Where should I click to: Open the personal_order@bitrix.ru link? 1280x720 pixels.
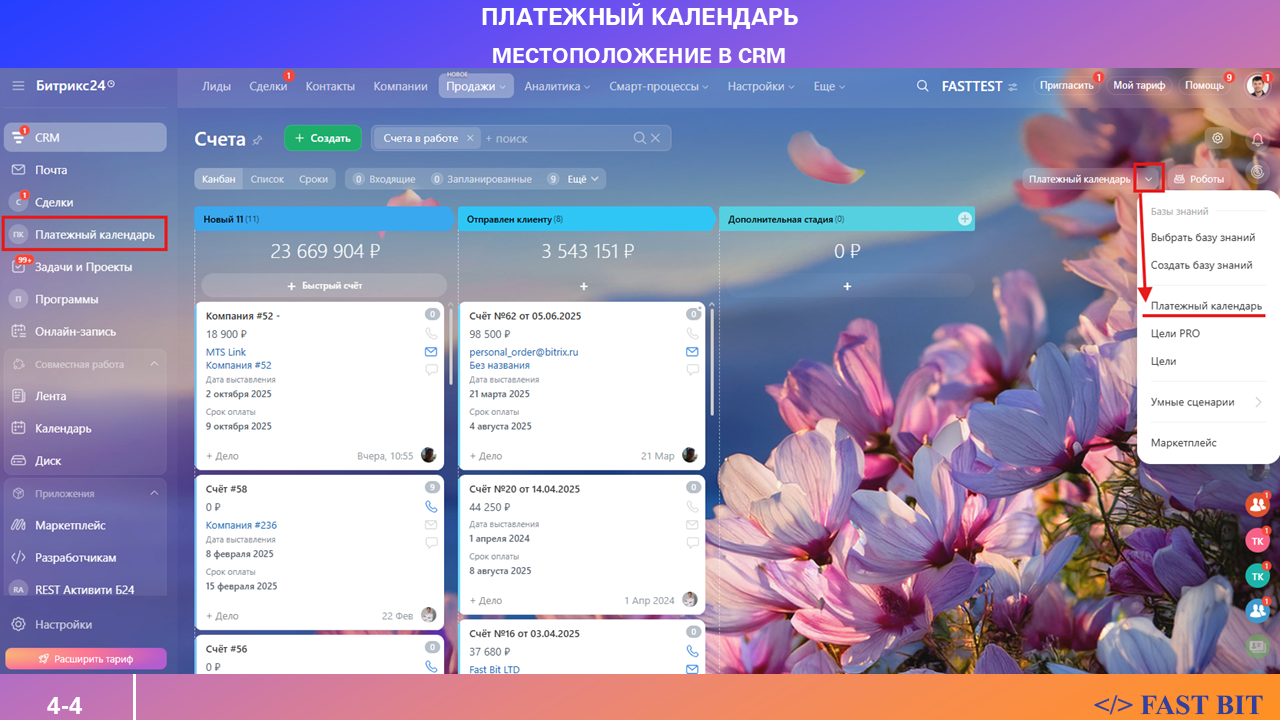[524, 352]
